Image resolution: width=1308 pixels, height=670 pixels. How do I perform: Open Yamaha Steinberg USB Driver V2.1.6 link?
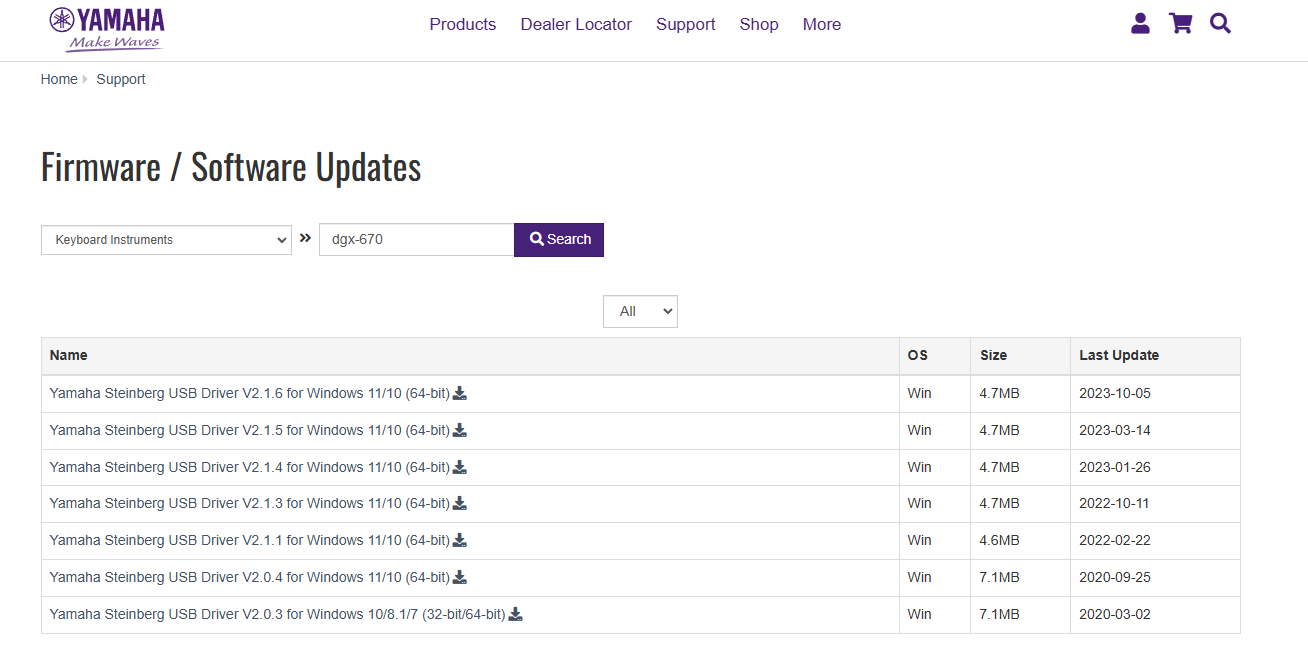(250, 393)
